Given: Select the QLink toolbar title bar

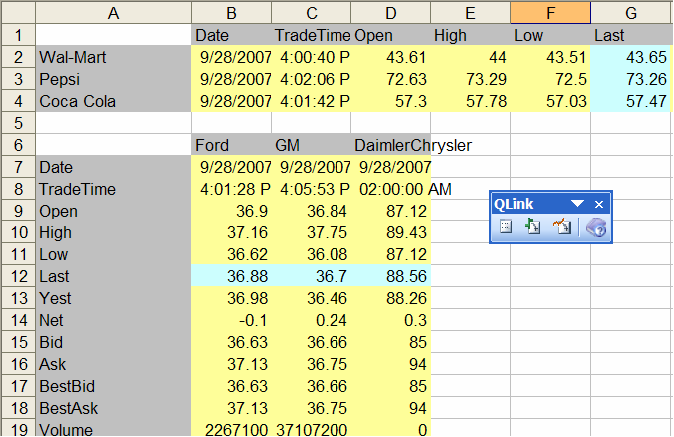Looking at the screenshot, I should pos(551,204).
